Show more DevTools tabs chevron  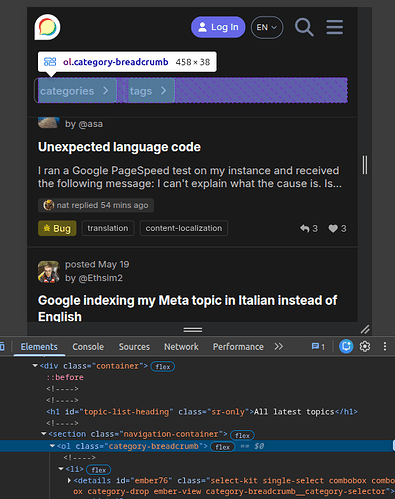pos(279,347)
